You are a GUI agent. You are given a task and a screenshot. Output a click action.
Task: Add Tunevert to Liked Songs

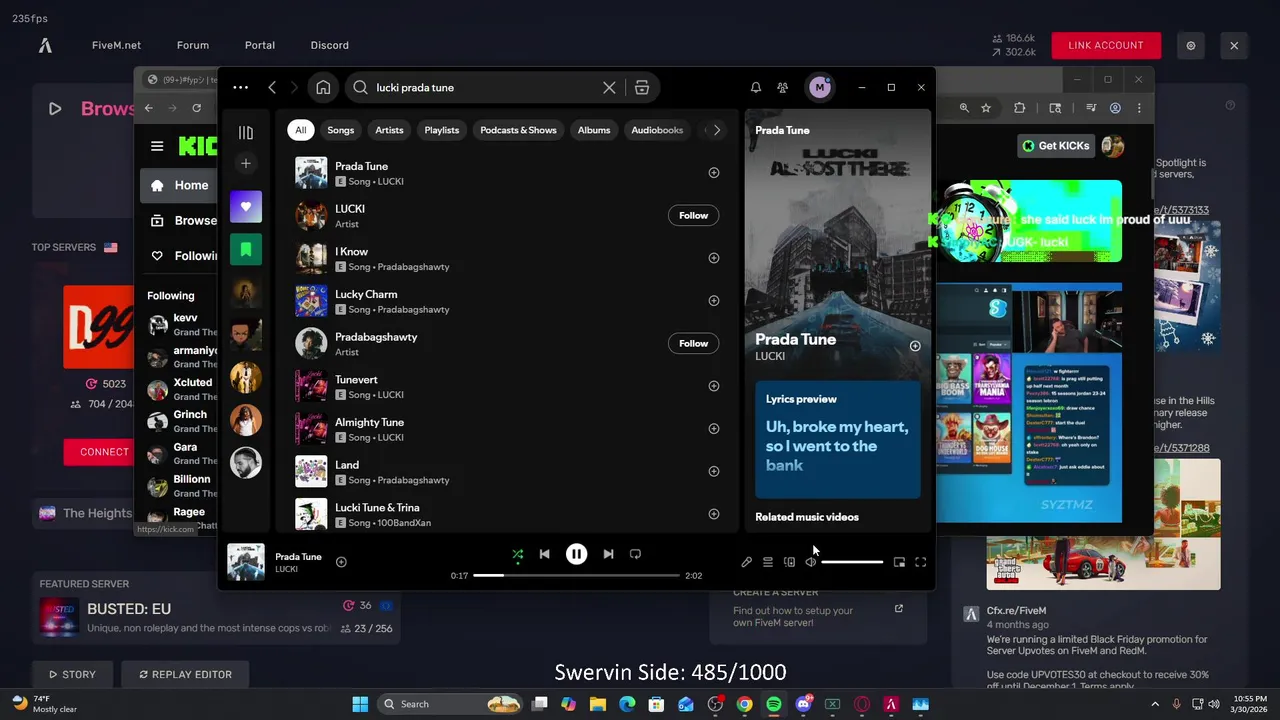(714, 386)
